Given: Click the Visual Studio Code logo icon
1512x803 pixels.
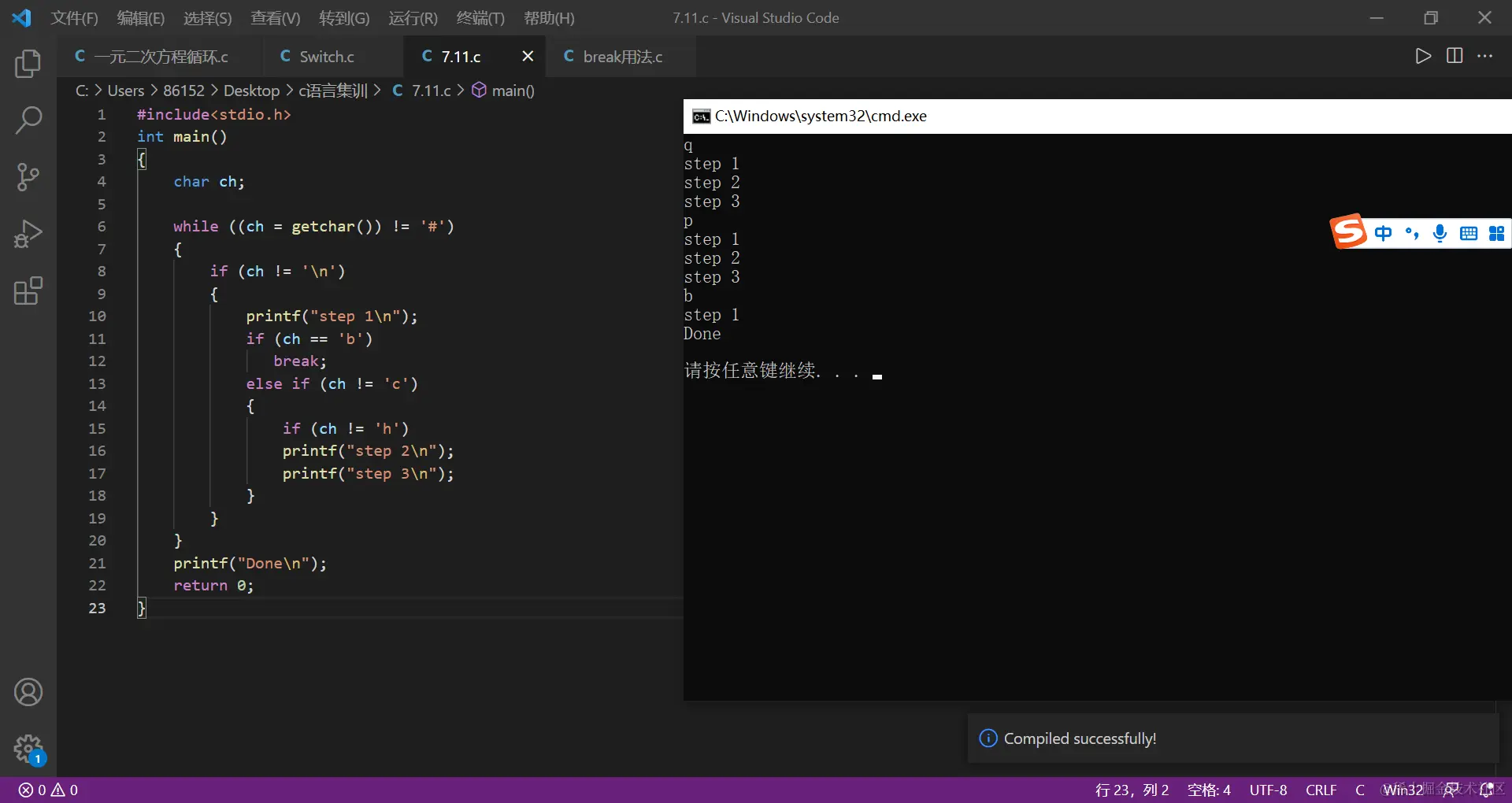Looking at the screenshot, I should point(21,17).
